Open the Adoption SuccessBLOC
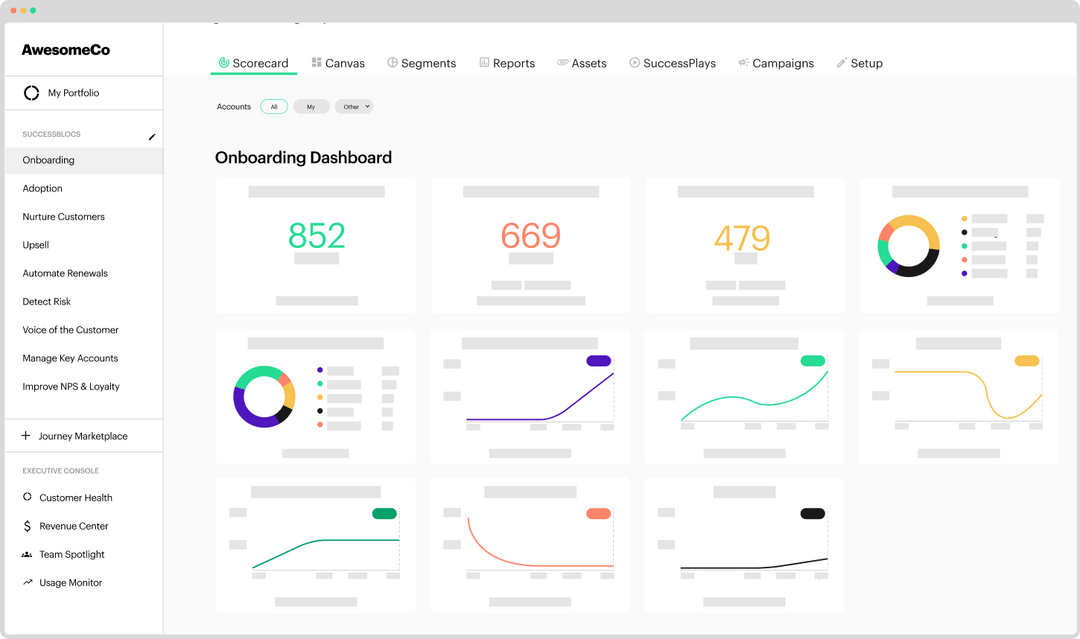 [42, 188]
